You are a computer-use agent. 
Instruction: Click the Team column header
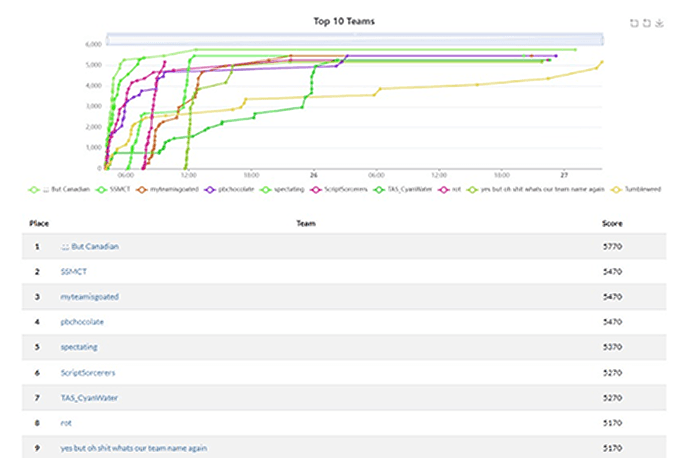(306, 223)
